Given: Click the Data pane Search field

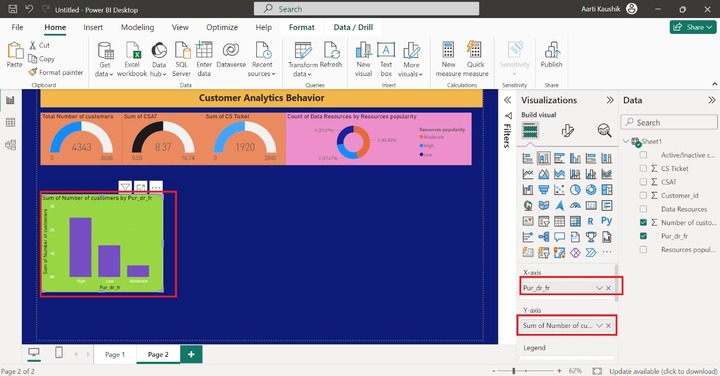Looking at the screenshot, I should [669, 122].
